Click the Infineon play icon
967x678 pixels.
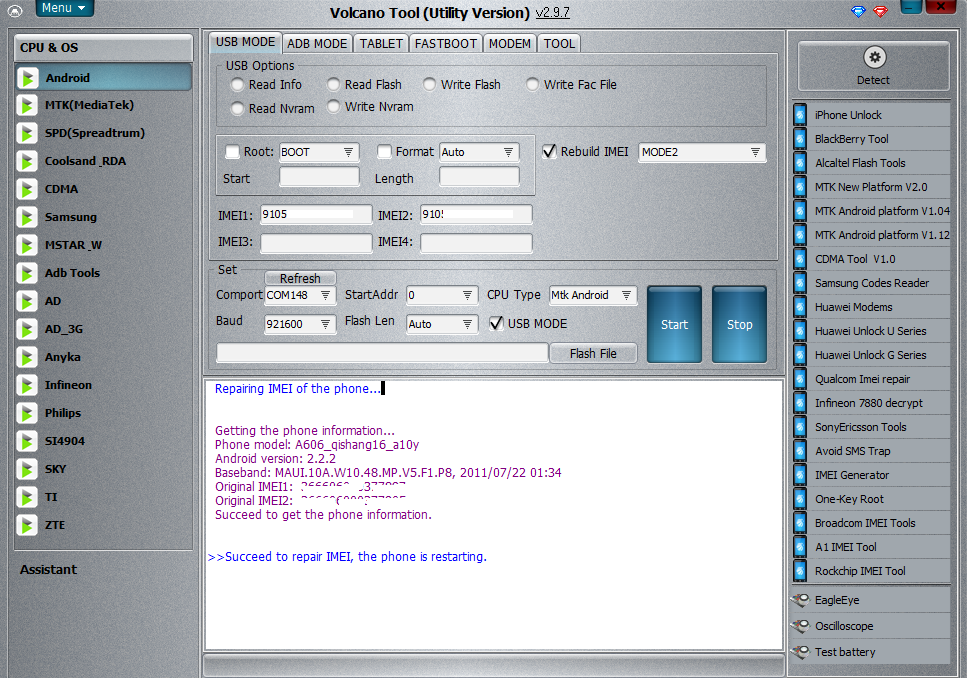coord(27,386)
